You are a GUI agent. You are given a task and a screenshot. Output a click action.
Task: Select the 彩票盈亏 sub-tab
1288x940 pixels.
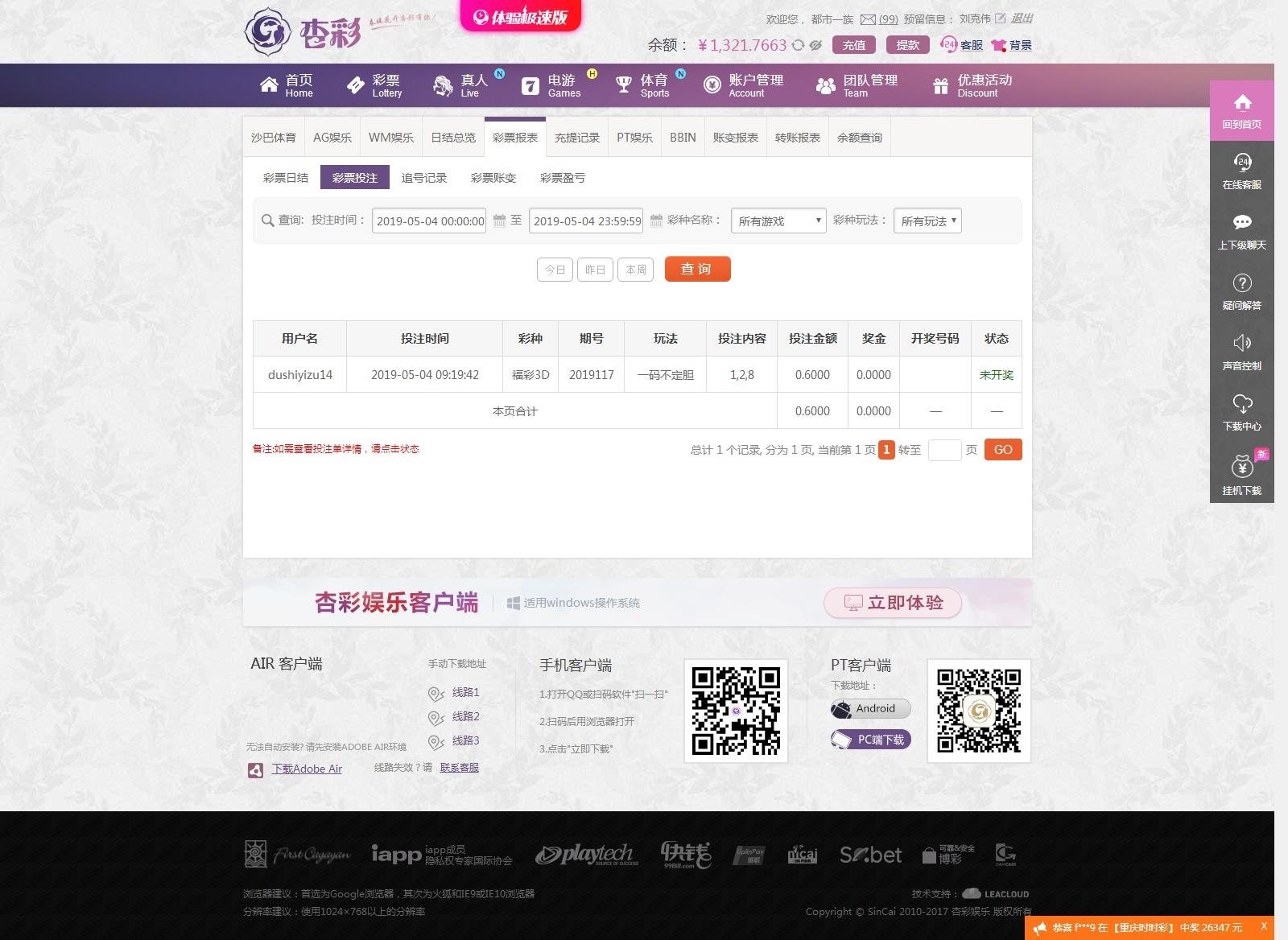point(563,178)
